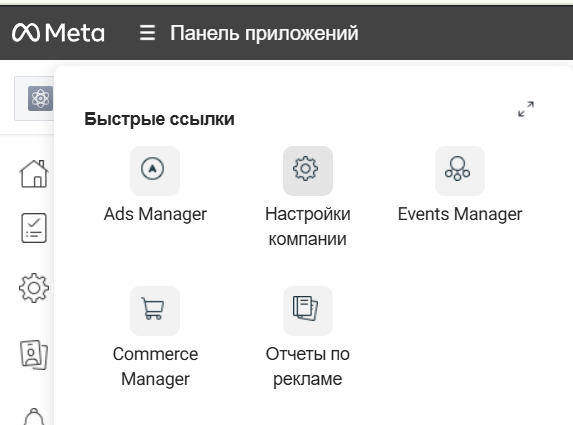Image resolution: width=573 pixels, height=425 pixels.
Task: Open Настройки компании gear icon
Action: (x=308, y=171)
